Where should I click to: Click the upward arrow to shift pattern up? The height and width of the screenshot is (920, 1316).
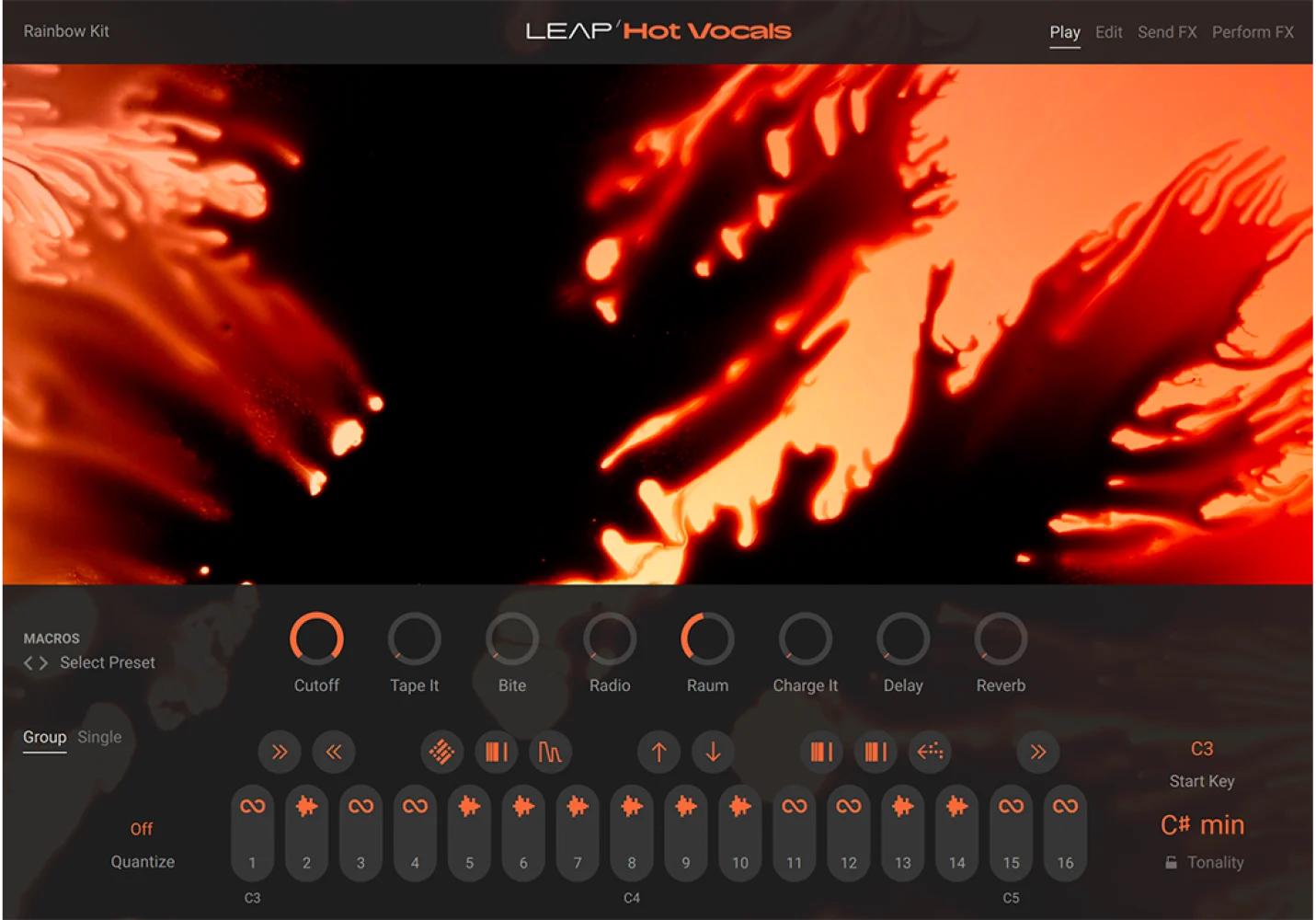[658, 752]
